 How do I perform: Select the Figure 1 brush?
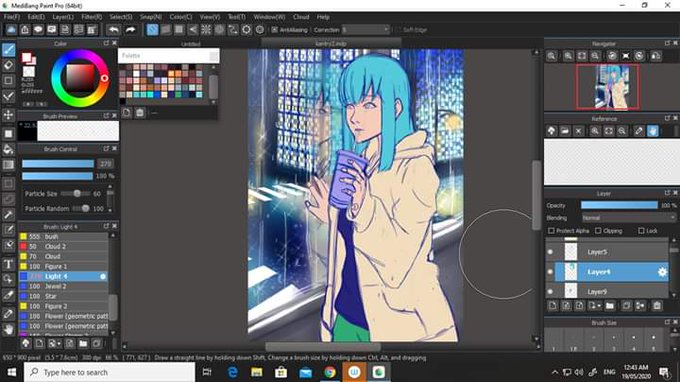[x=63, y=266]
